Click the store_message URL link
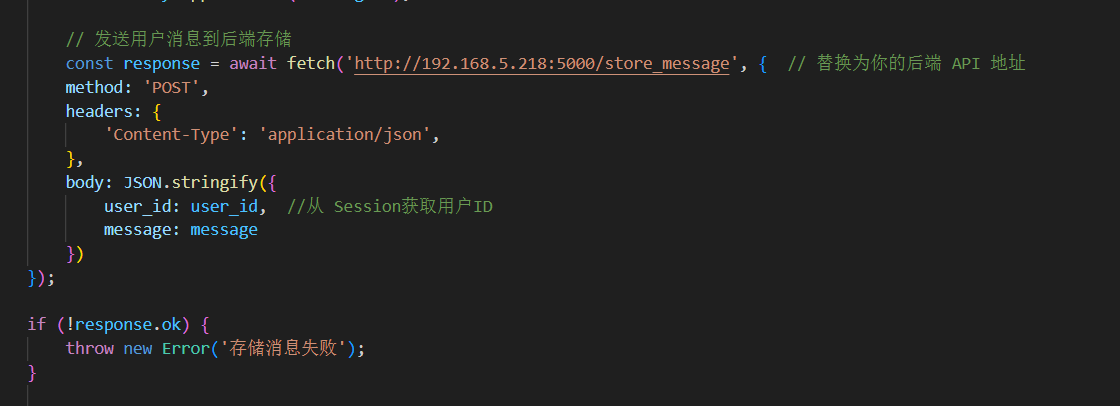 point(542,64)
